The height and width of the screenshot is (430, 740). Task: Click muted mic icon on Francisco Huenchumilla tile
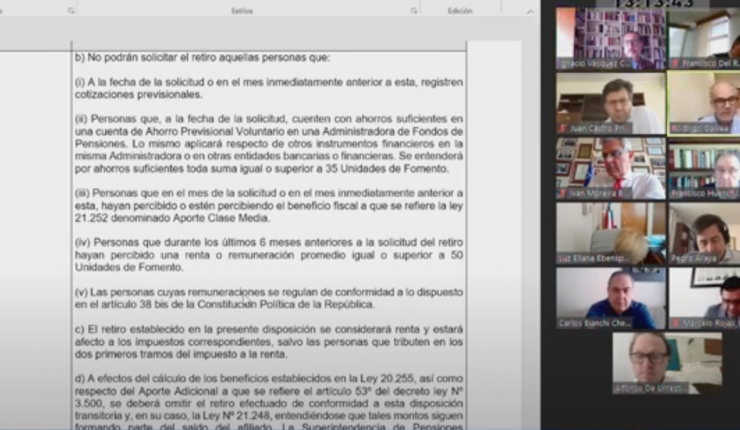(x=673, y=193)
